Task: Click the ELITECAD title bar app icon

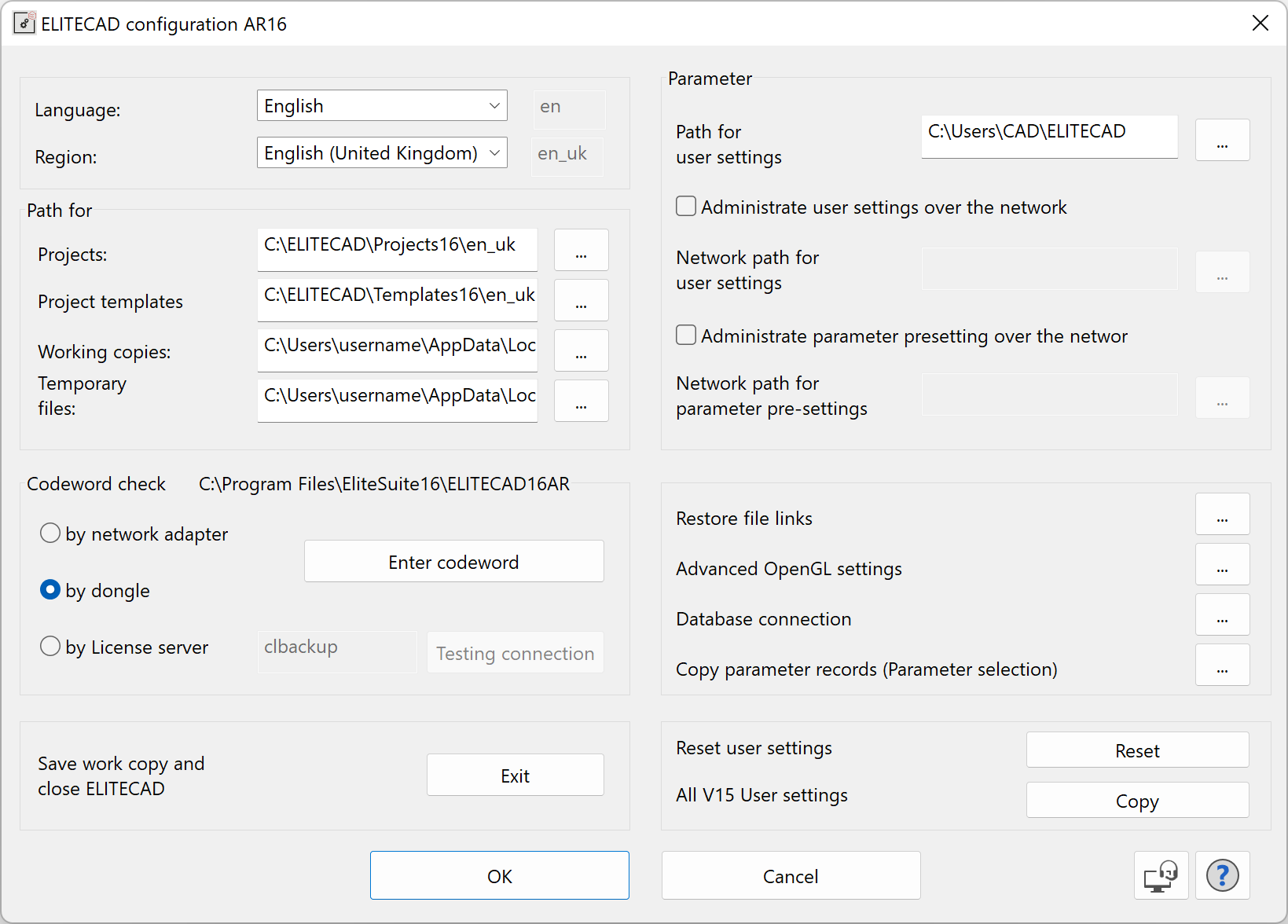Action: (x=24, y=23)
